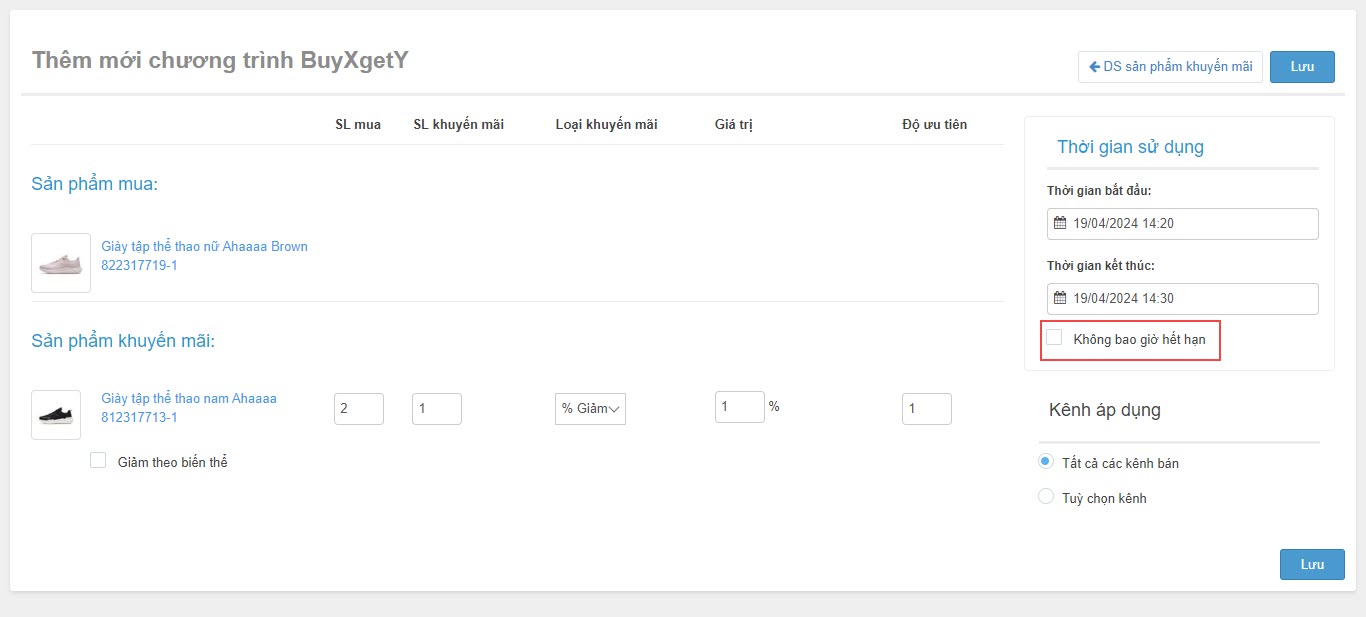Click the SL mua quantity field
1366x617 pixels.
(359, 409)
